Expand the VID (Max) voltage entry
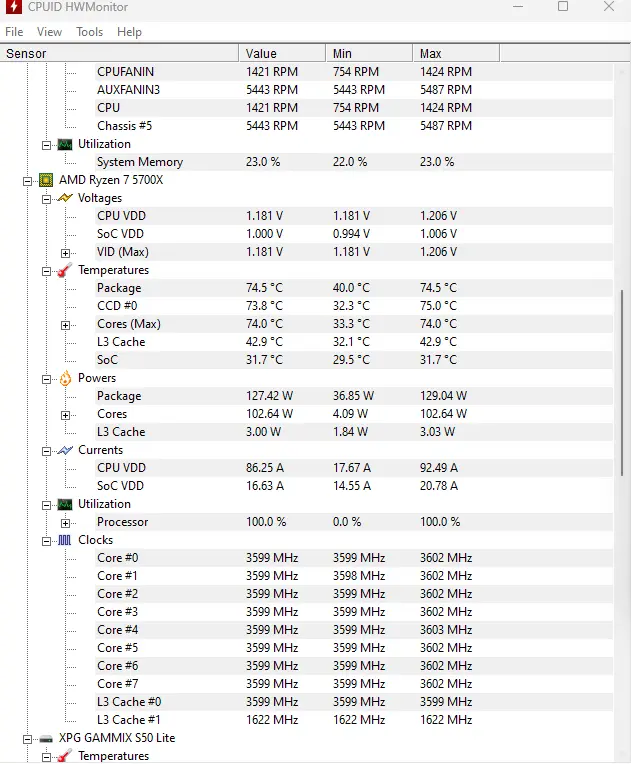631x764 pixels. tap(65, 253)
